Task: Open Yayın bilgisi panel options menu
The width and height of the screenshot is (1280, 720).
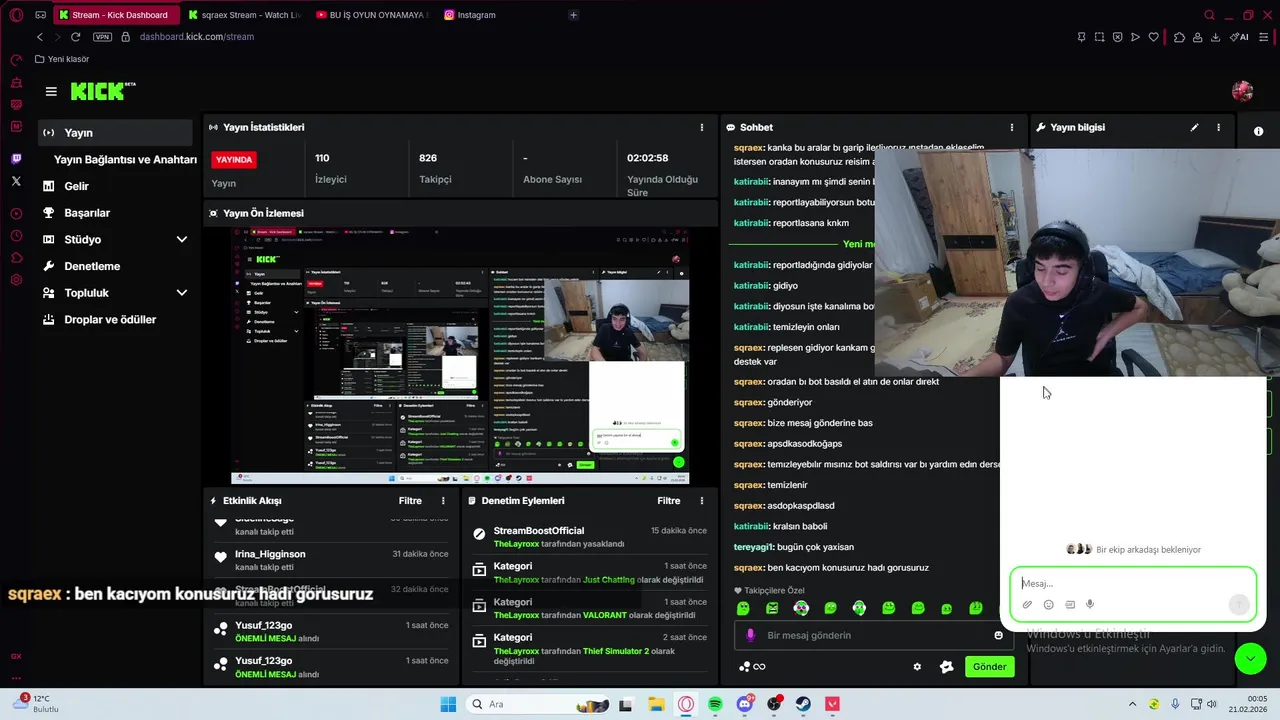Action: click(x=1218, y=127)
